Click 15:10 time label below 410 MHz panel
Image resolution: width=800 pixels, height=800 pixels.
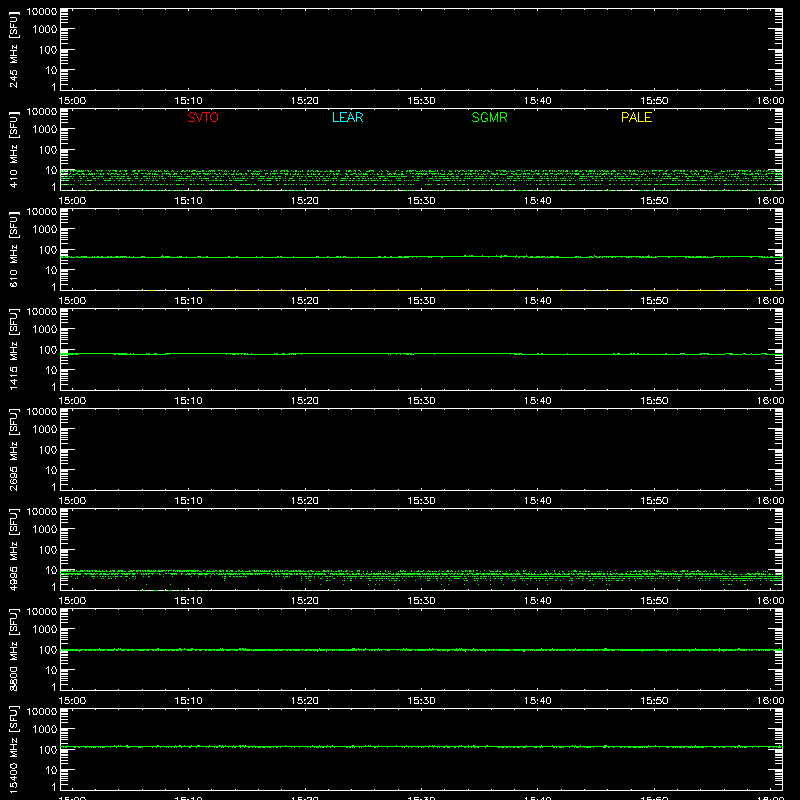click(188, 201)
